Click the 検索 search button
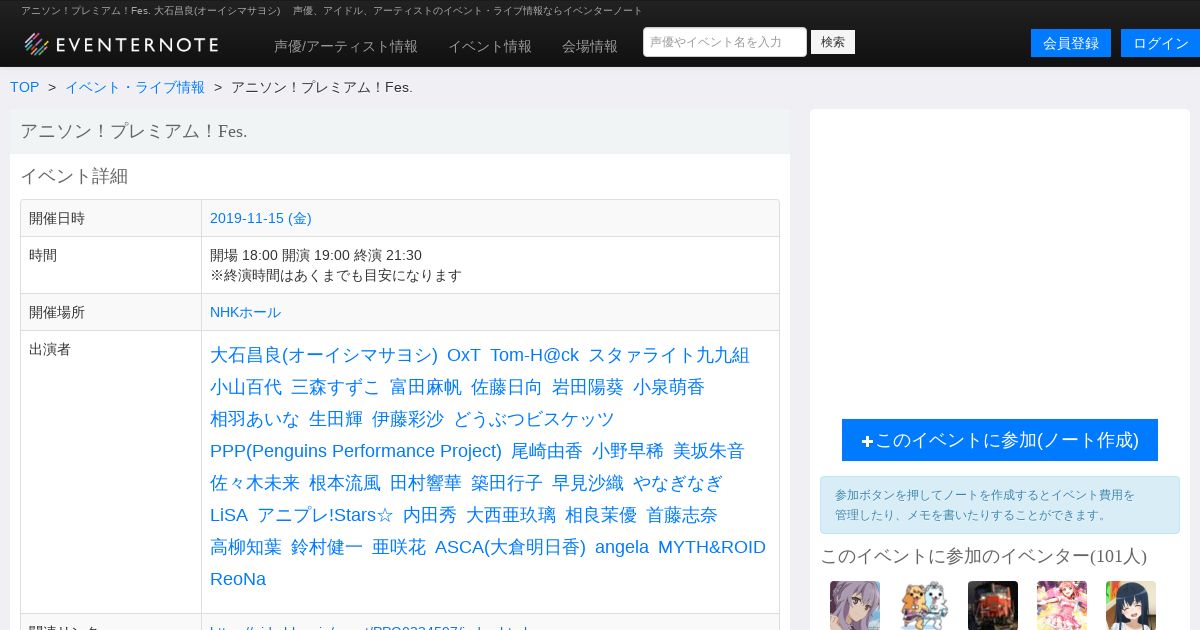The height and width of the screenshot is (630, 1200). [833, 42]
